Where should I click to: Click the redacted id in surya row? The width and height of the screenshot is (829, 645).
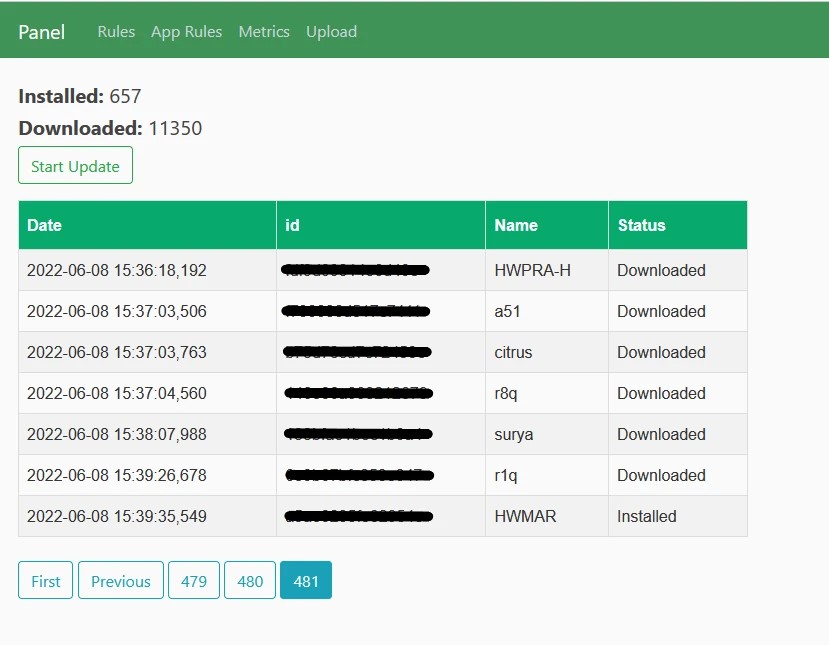tap(357, 434)
